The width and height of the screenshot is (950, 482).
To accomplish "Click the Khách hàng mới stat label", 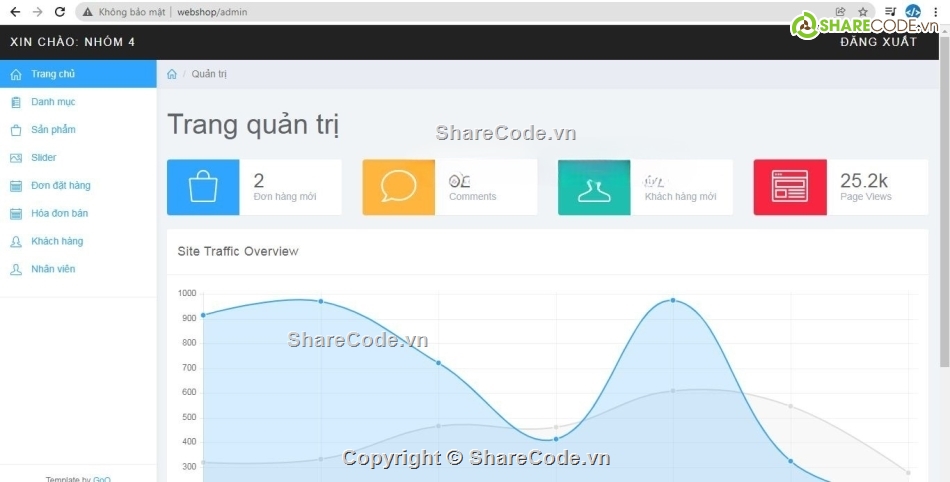I will tap(680, 196).
